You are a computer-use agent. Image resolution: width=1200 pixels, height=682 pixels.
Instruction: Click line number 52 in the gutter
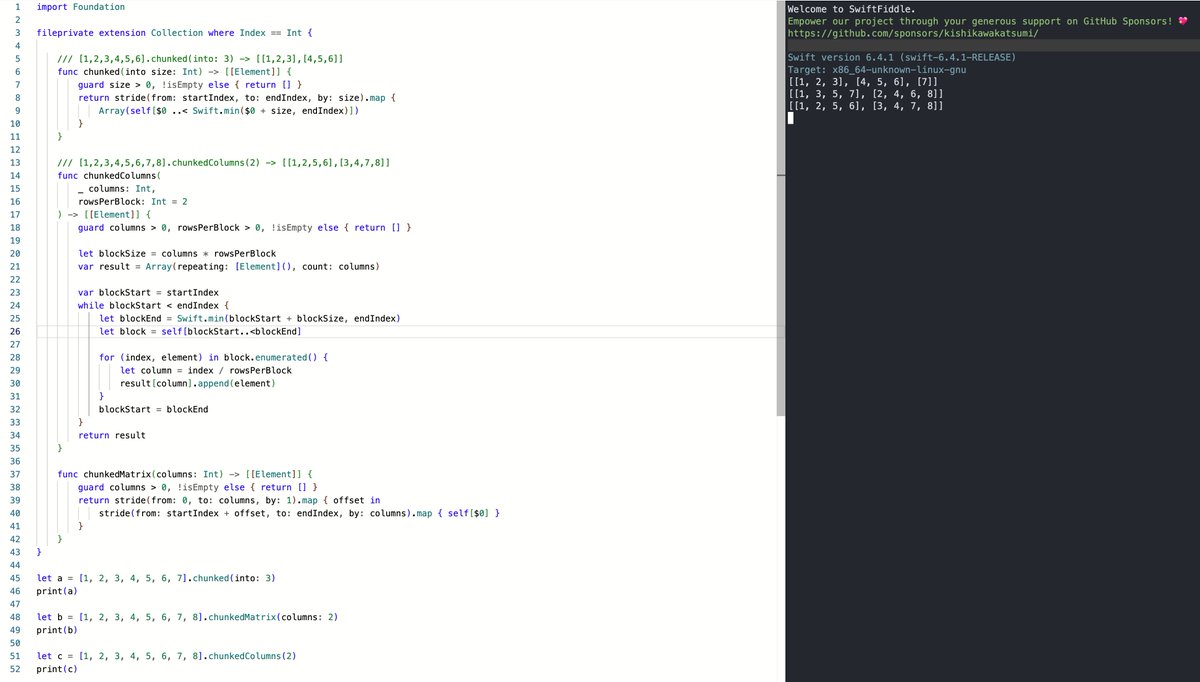coord(16,669)
